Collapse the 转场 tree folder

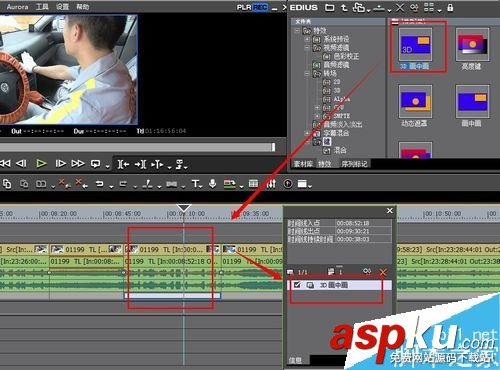pos(307,73)
